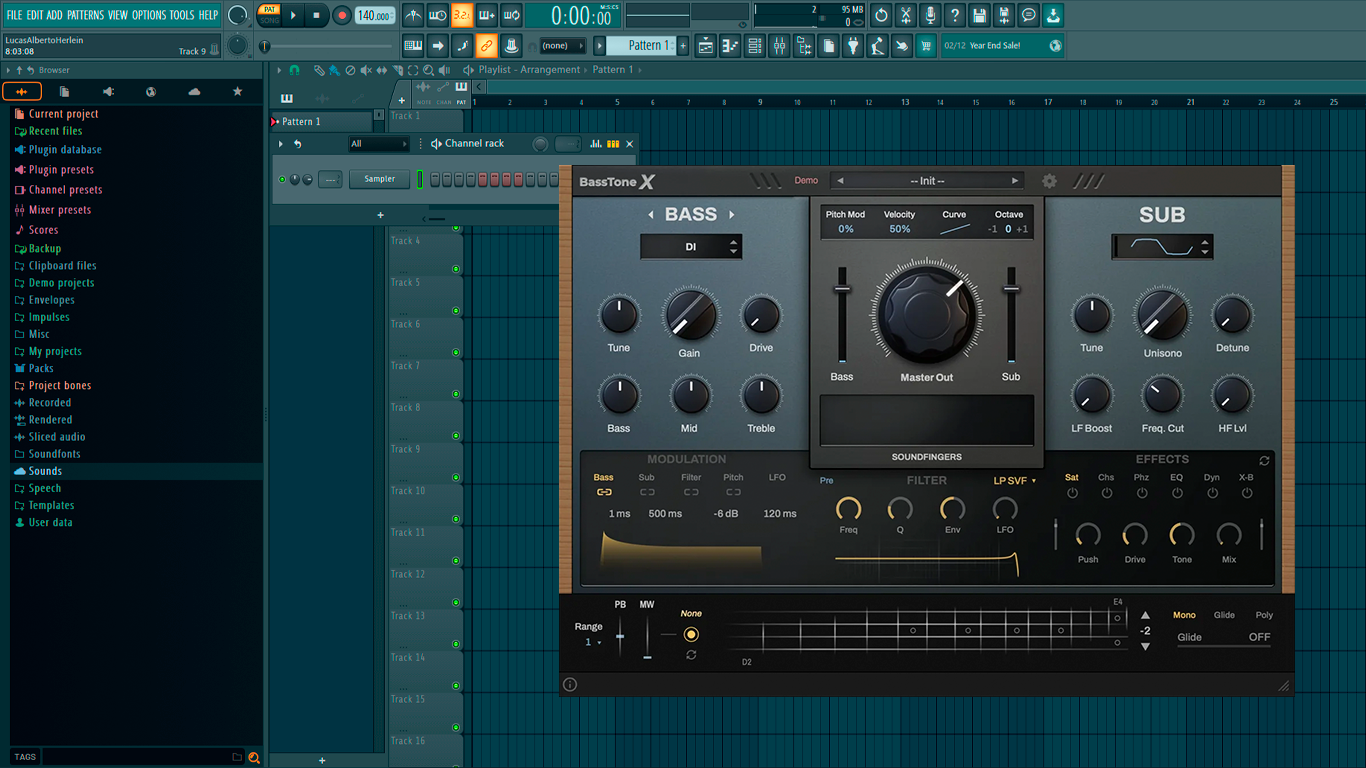The image size is (1366, 768).
Task: Toggle the Pitch modulation link
Action: [733, 492]
